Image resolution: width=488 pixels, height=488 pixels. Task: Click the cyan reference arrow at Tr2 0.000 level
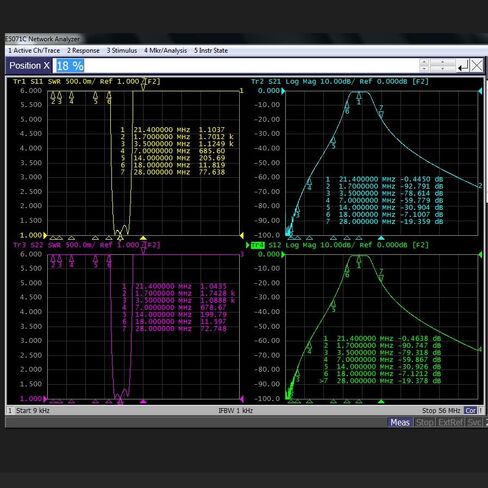[283, 91]
